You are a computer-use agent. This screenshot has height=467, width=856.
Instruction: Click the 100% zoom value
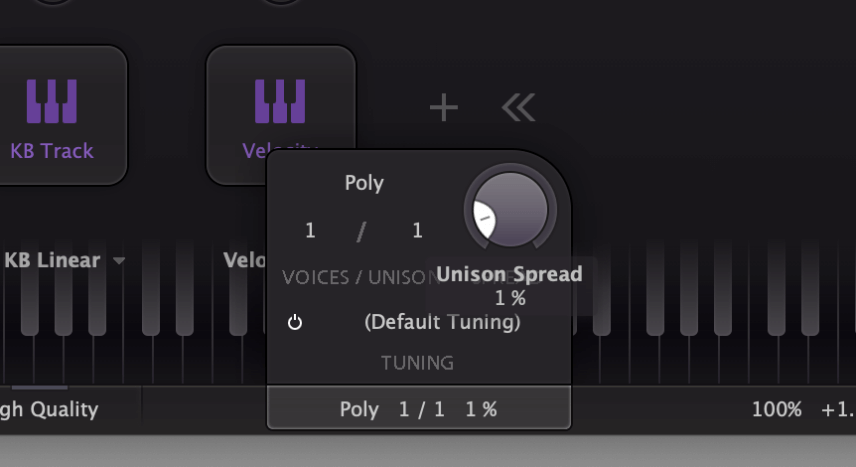777,409
